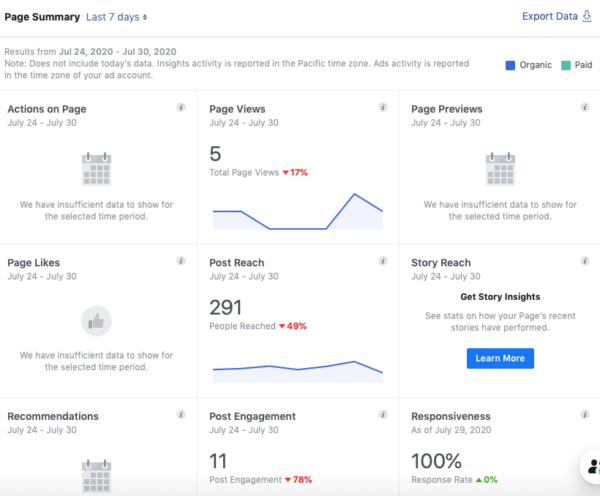Image resolution: width=600 pixels, height=496 pixels.
Task: Click the Post Reach line chart
Action: [297, 369]
